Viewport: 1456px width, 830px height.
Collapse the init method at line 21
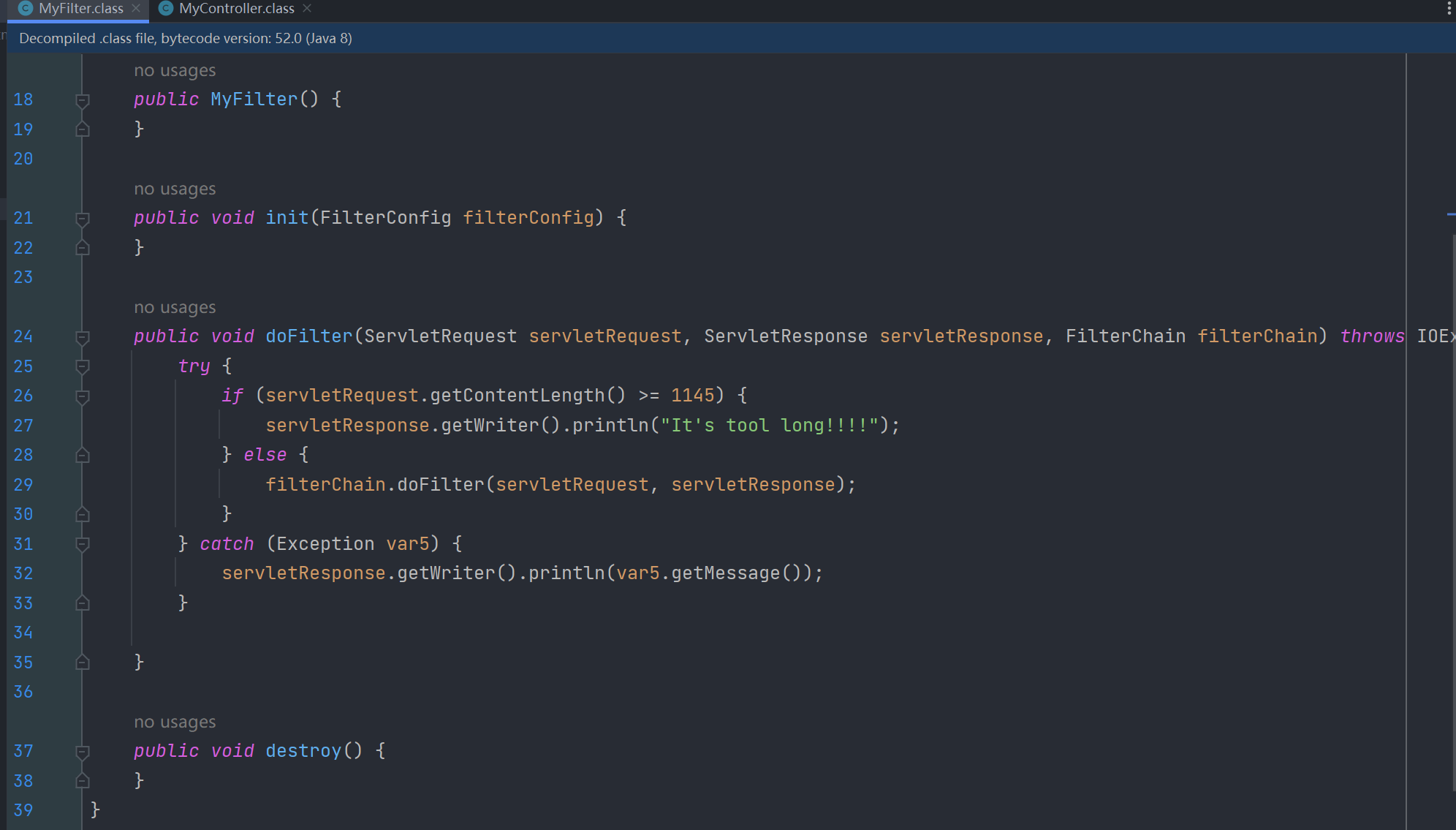(83, 219)
